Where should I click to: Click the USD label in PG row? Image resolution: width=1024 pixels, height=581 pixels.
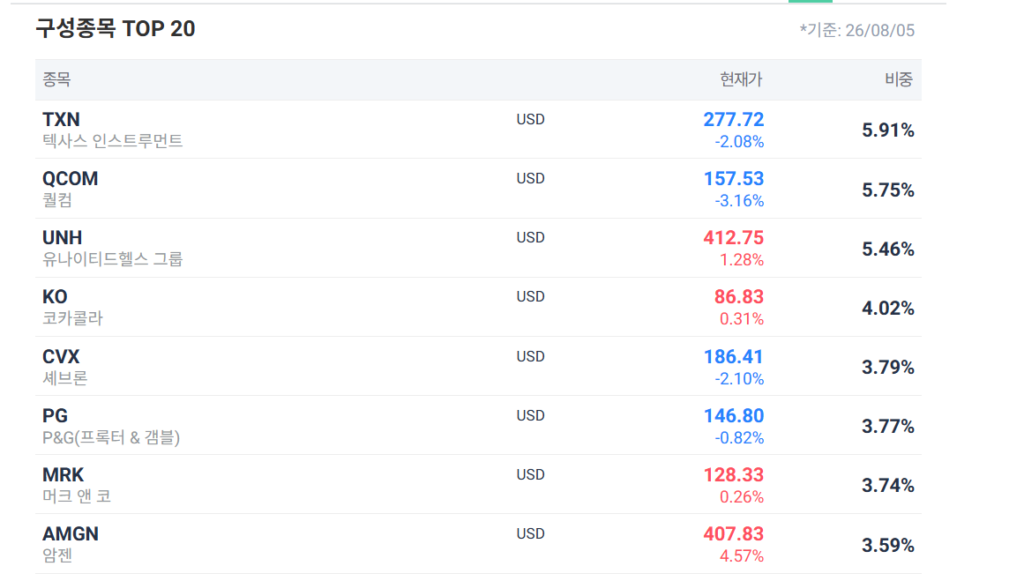530,416
